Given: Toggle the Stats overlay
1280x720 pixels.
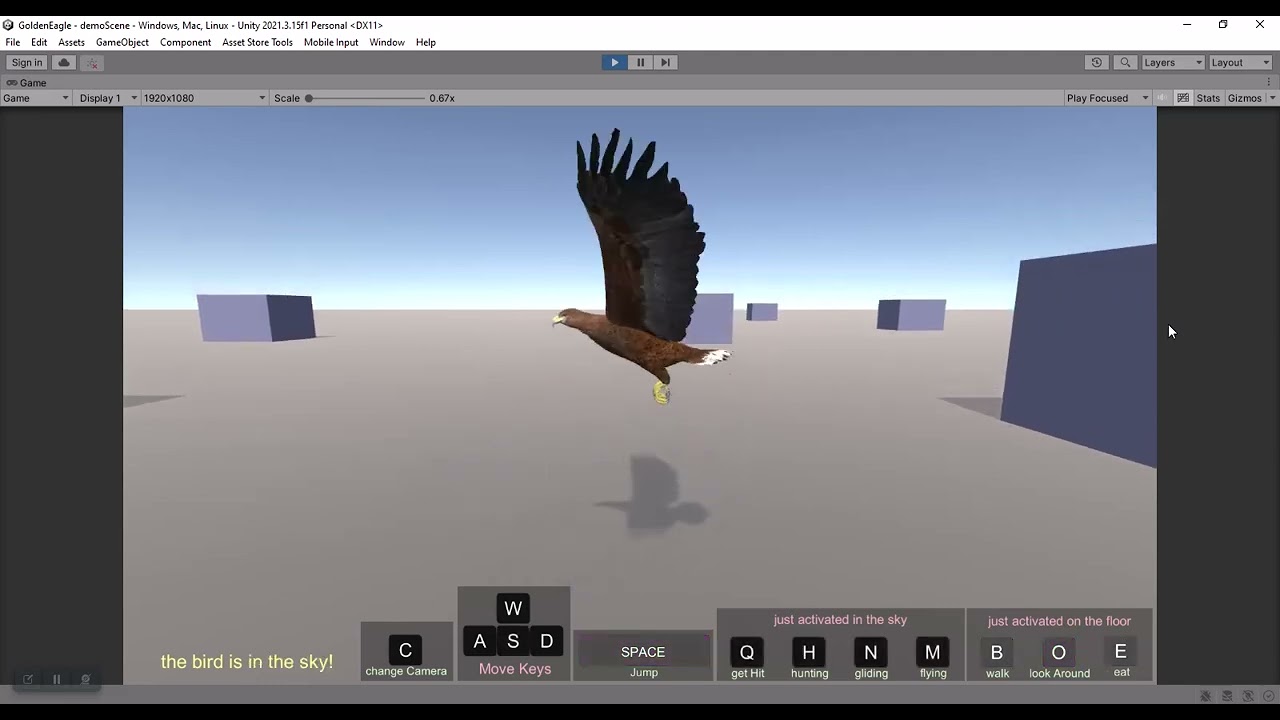Looking at the screenshot, I should click(1208, 98).
